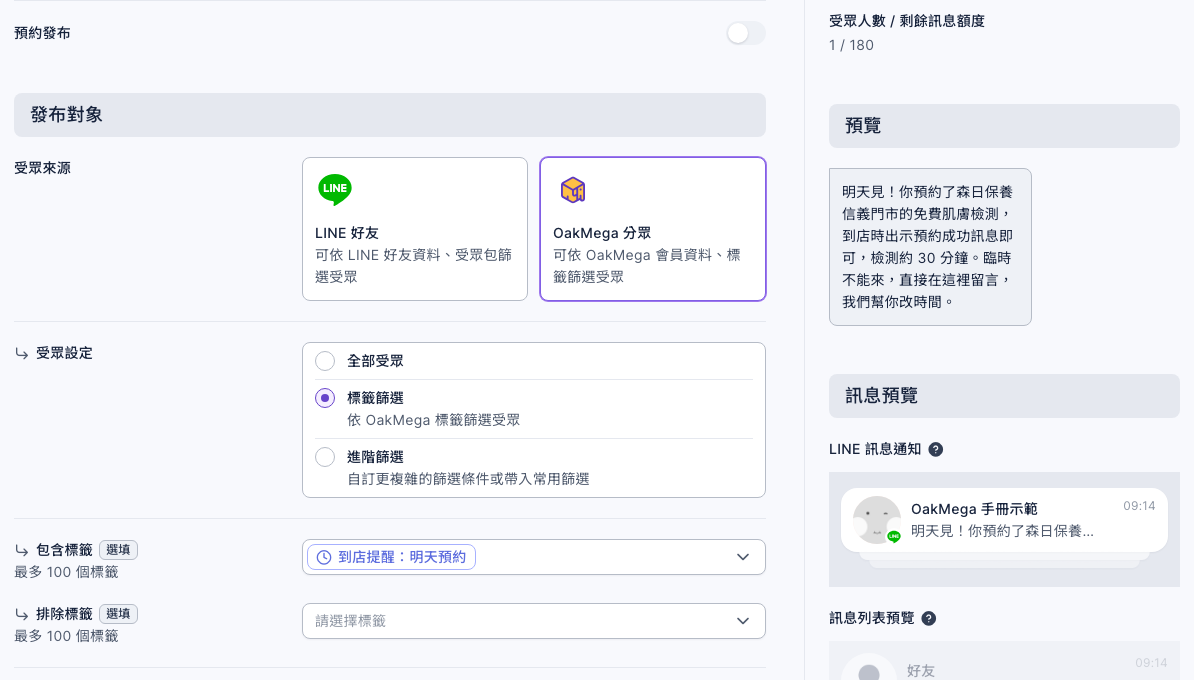1194x680 pixels.
Task: Open the 包含標籤 tag dropdown arrow
Action: 743,557
